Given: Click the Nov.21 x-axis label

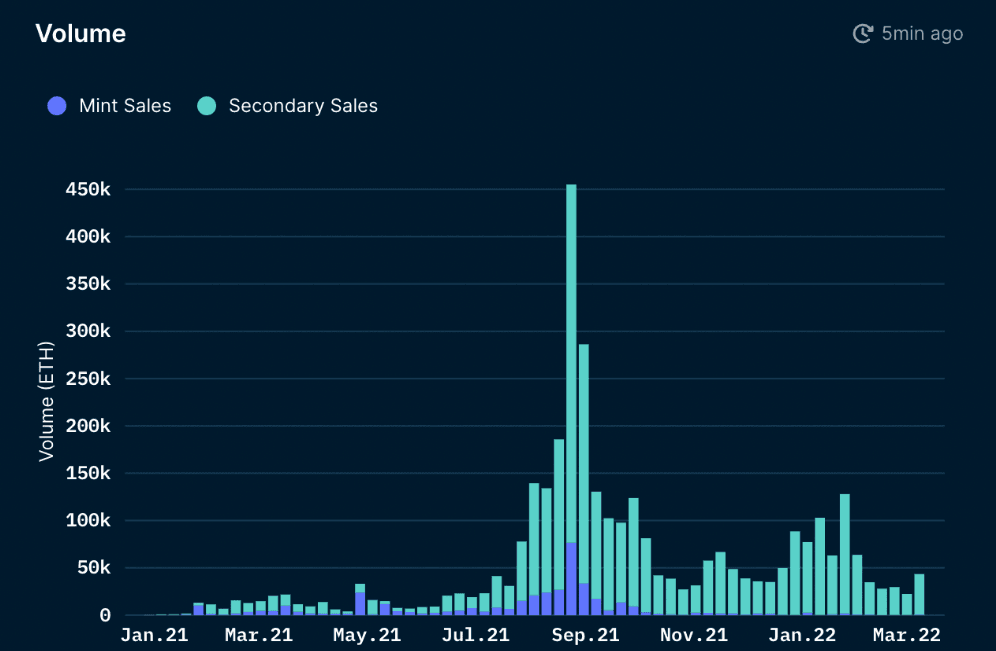Looking at the screenshot, I should [x=693, y=635].
